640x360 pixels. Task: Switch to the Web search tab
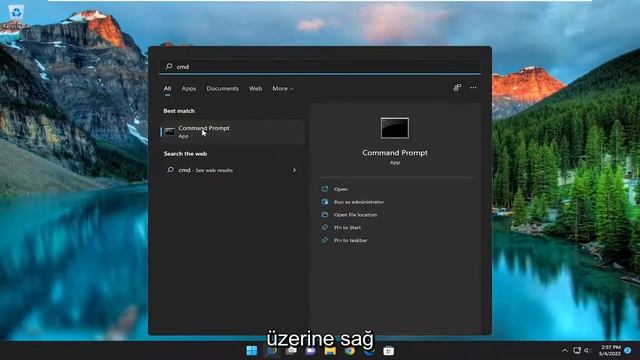(x=256, y=89)
